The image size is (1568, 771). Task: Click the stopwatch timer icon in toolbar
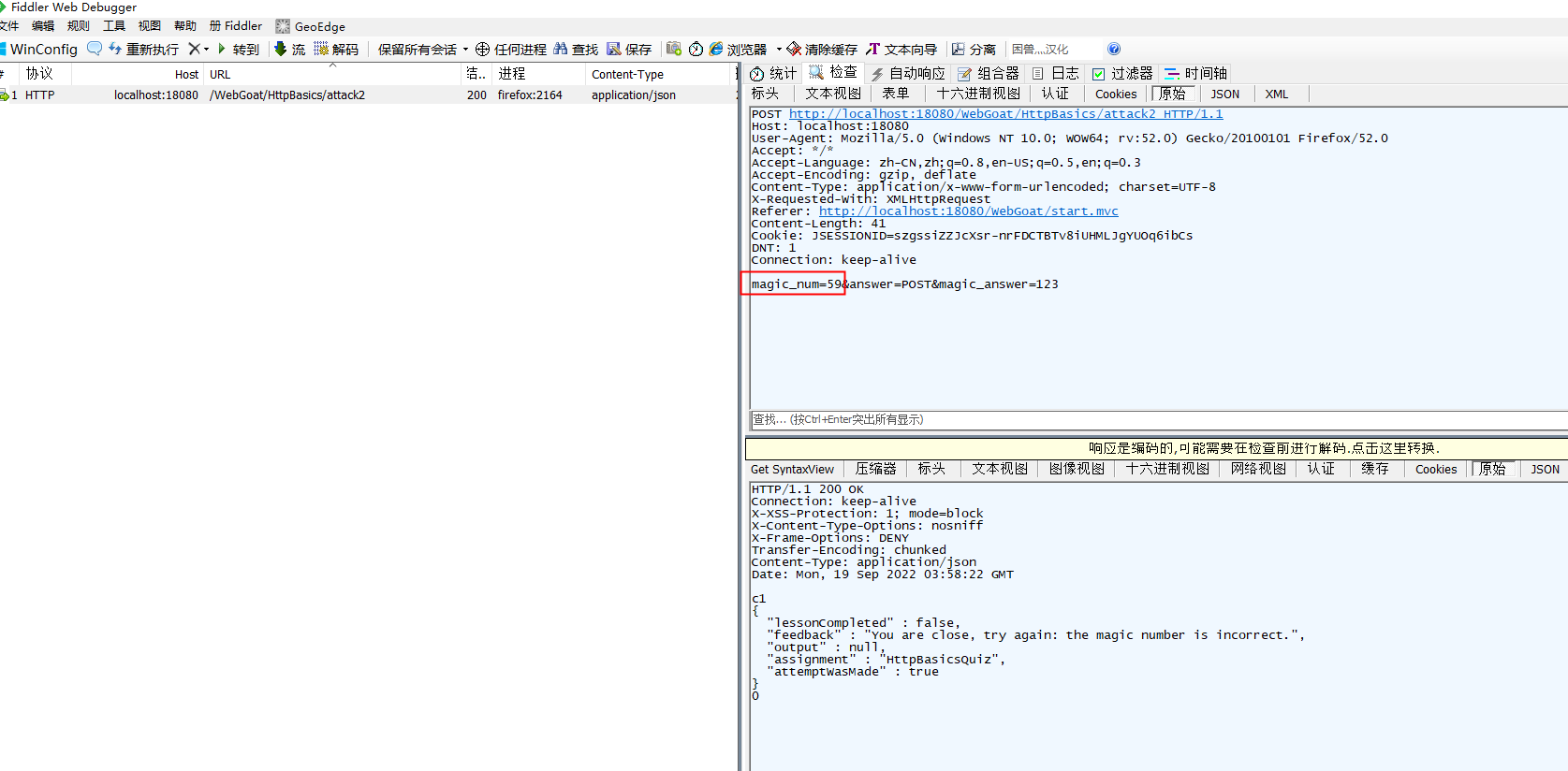[x=696, y=49]
